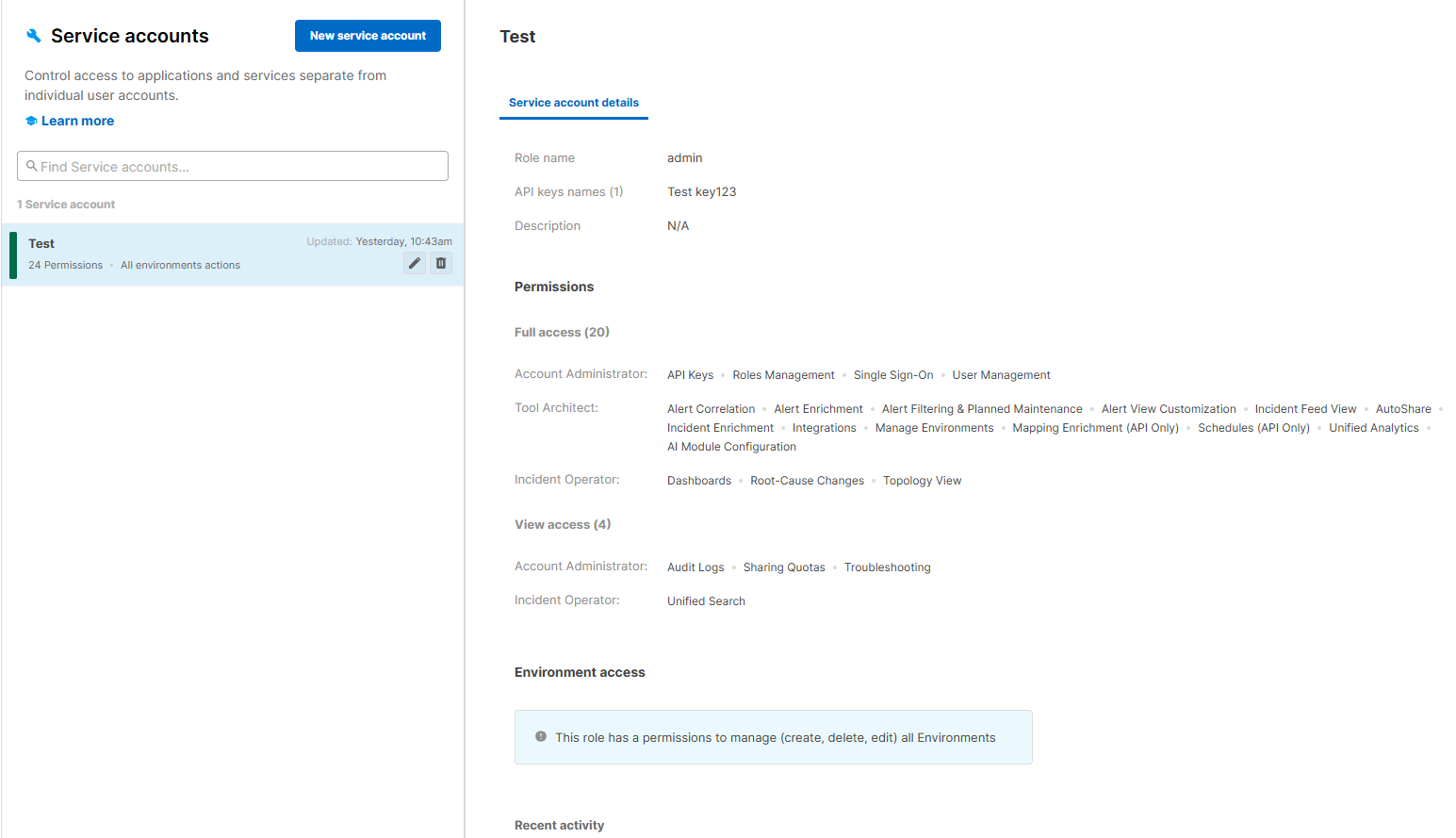This screenshot has width=1456, height=838.
Task: Click the Dashboards permission under Incident Operator
Action: pos(698,480)
